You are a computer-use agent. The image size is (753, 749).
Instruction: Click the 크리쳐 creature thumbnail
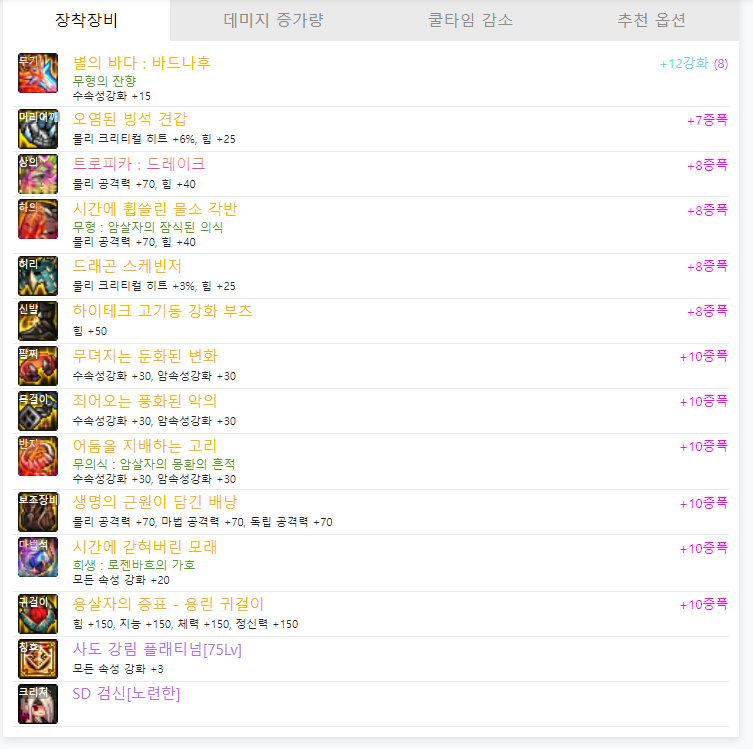click(38, 704)
